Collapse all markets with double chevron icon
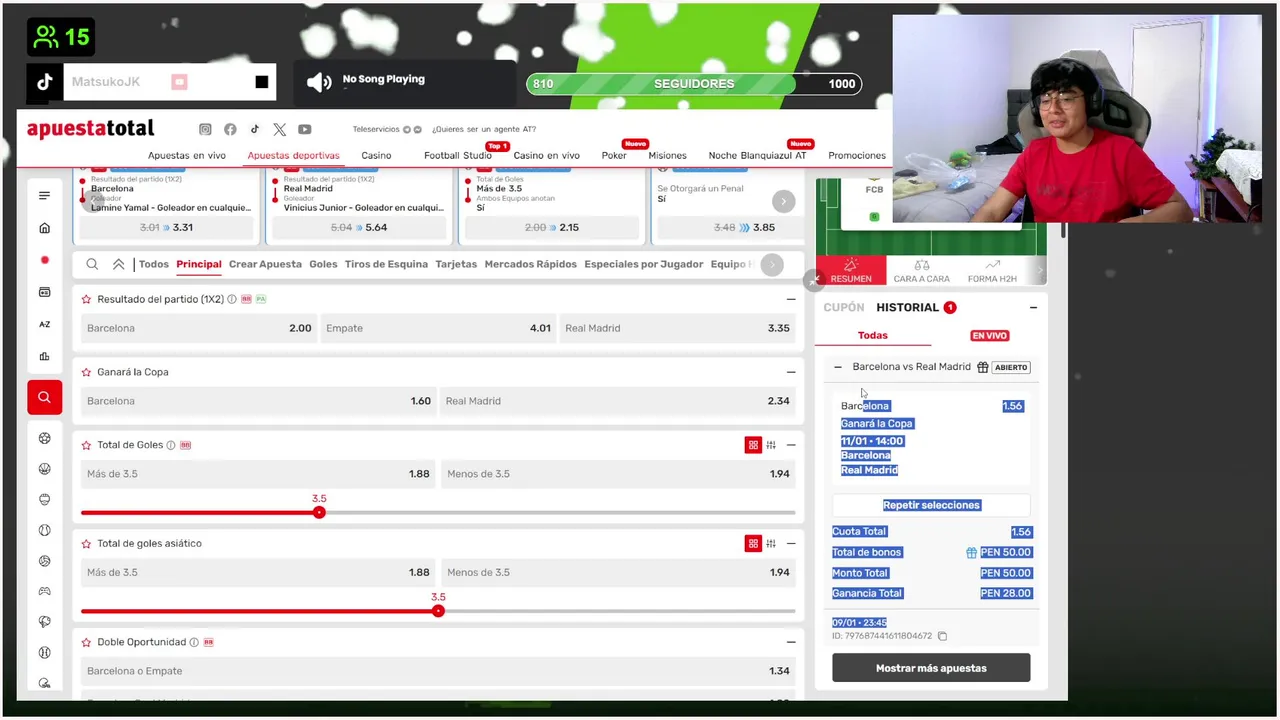 click(x=118, y=264)
